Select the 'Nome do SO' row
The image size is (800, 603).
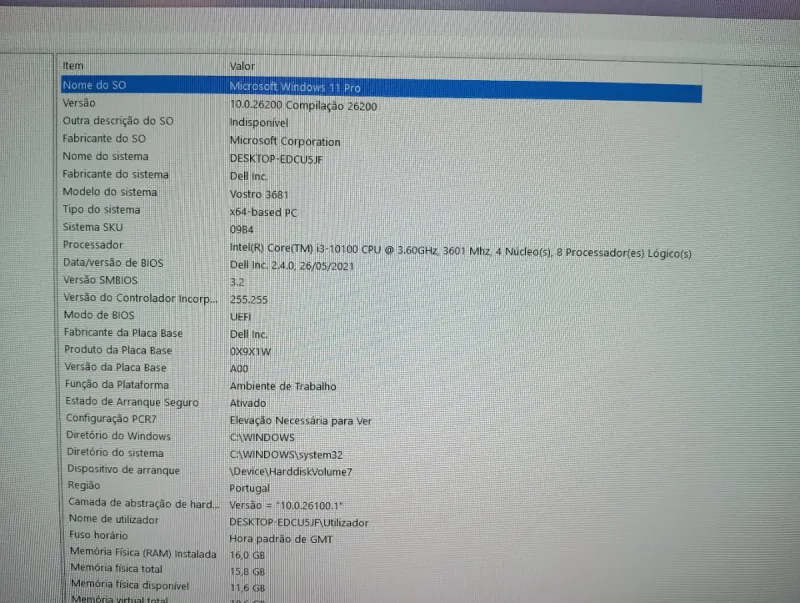382,88
